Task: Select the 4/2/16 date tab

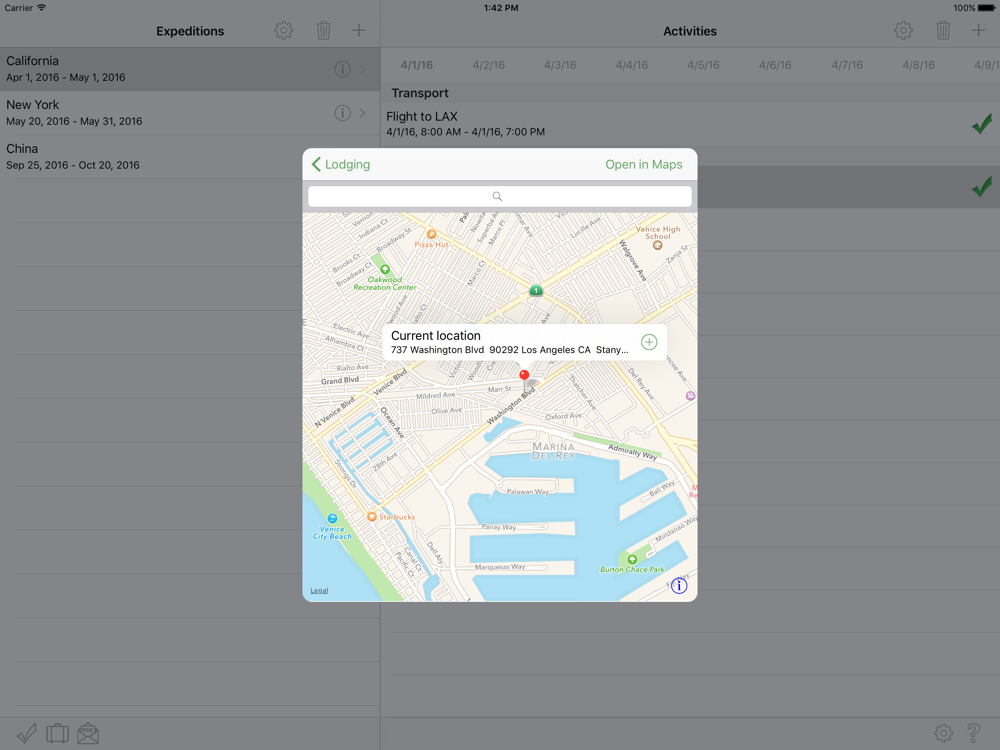Action: pyautogui.click(x=488, y=65)
